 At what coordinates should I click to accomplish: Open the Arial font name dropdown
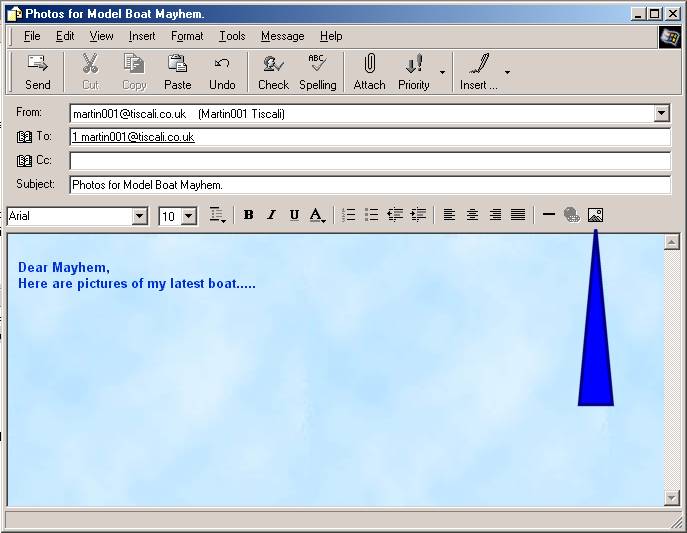point(139,216)
